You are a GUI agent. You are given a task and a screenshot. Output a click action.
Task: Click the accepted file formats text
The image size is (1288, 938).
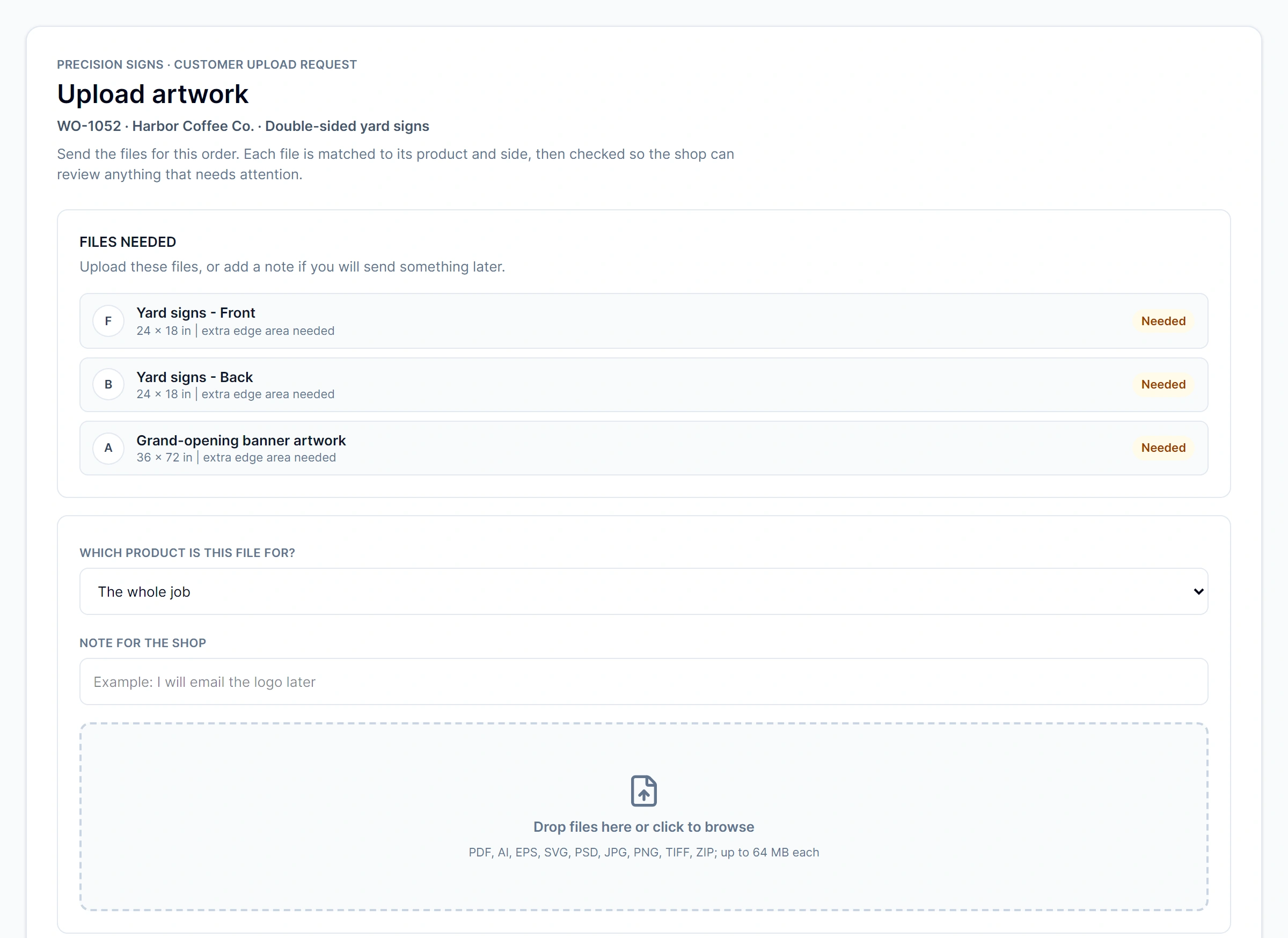pos(643,852)
